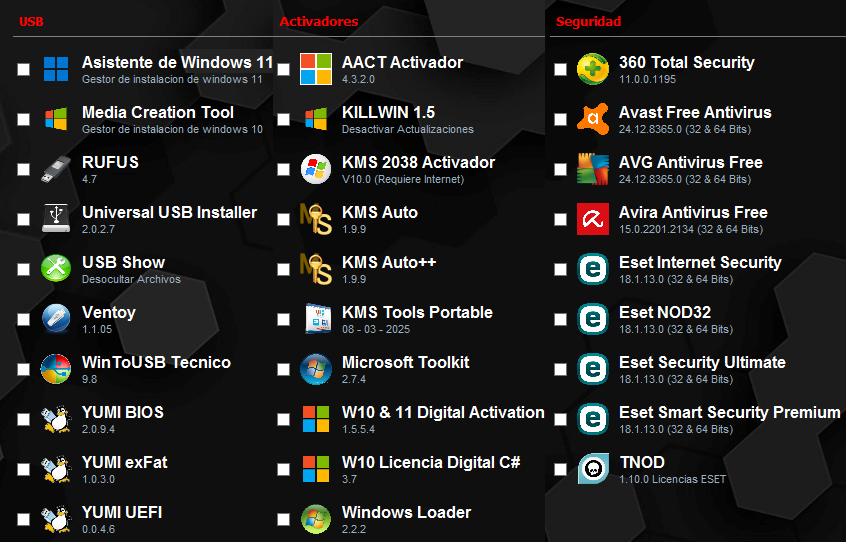Click the W10 Licencia Digital C# icon
Screen dimensions: 846x542
click(x=316, y=469)
